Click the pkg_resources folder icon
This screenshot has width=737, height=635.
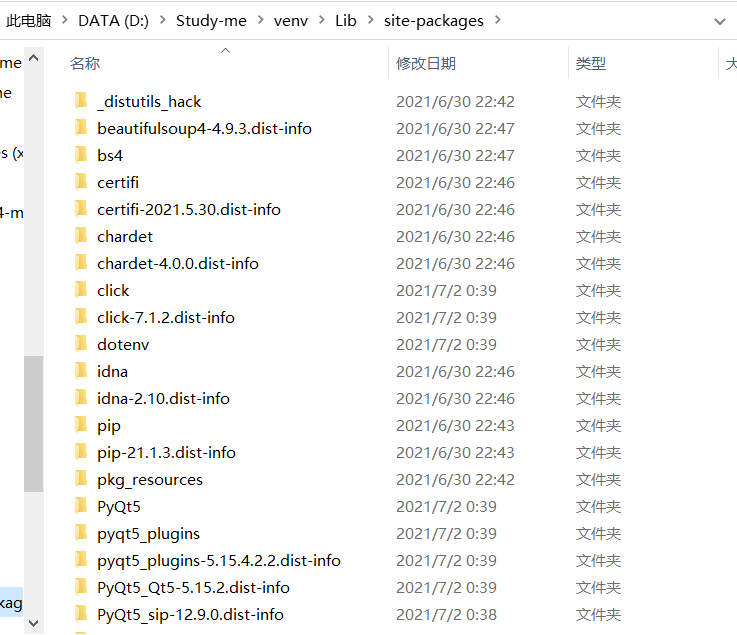click(x=81, y=479)
